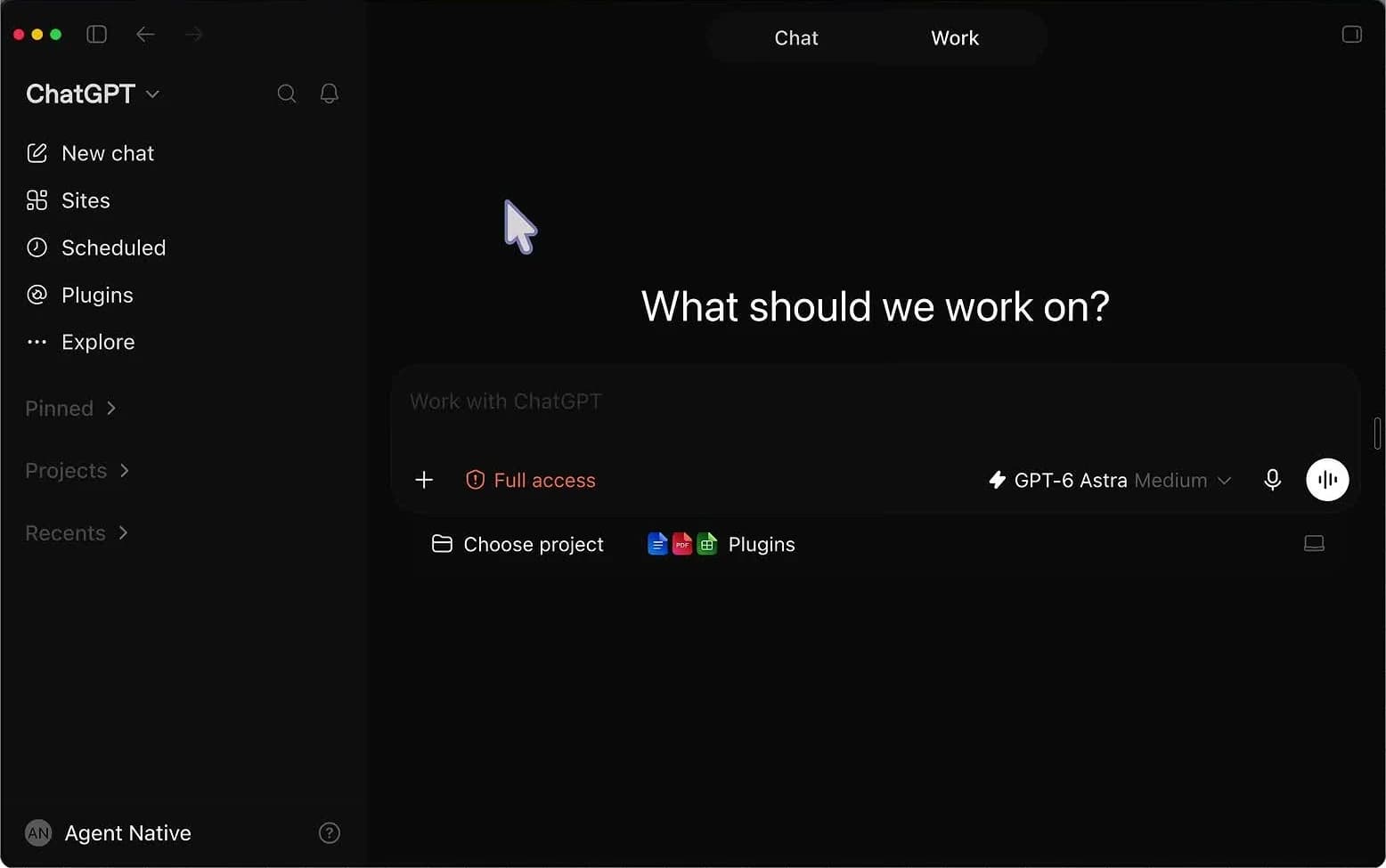Screen dimensions: 1386x868
Task: Open notifications bell icon
Action: [329, 93]
